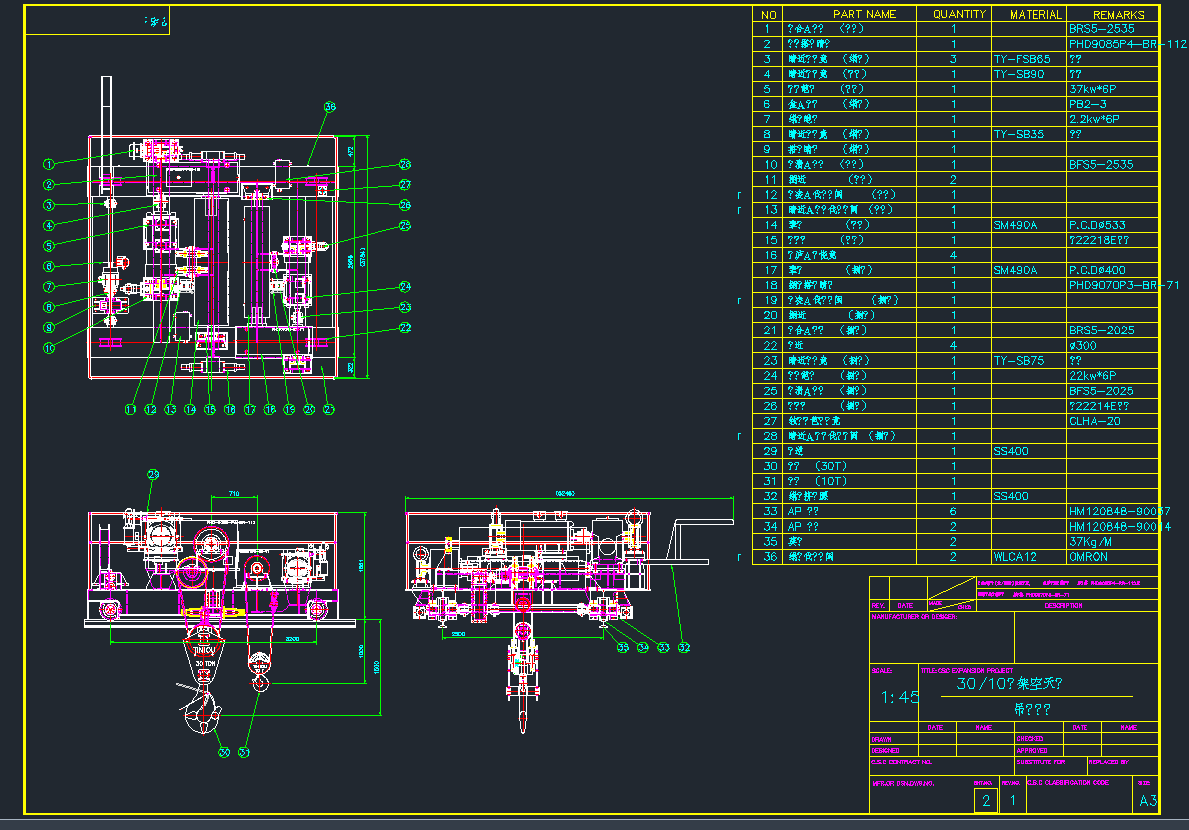This screenshot has height=830, width=1189.
Task: Select part balloon 10 on the left side
Action: pyautogui.click(x=47, y=347)
